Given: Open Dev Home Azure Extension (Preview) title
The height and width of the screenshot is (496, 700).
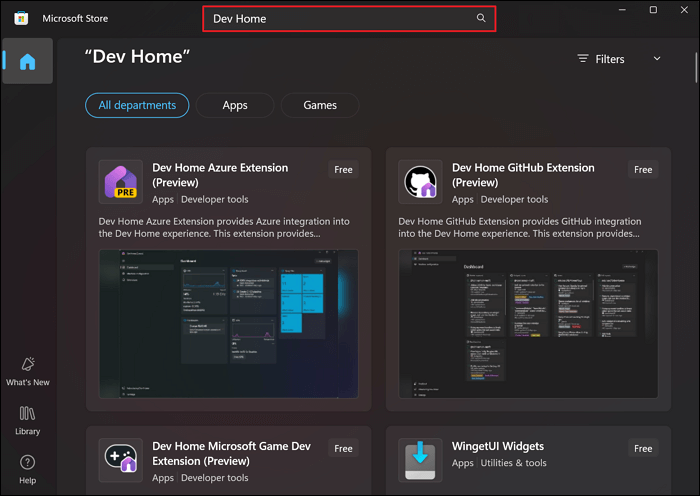Looking at the screenshot, I should coord(220,175).
